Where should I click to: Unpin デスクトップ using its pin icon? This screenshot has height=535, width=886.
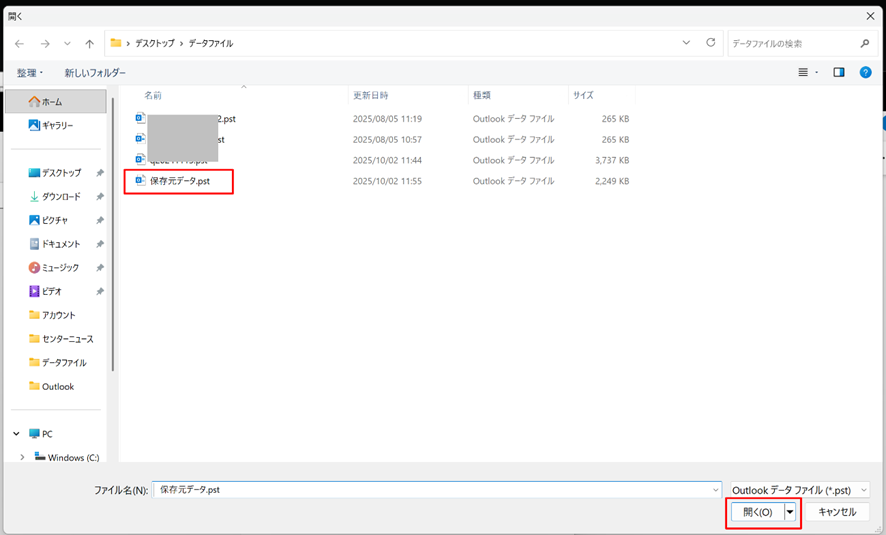[x=100, y=173]
